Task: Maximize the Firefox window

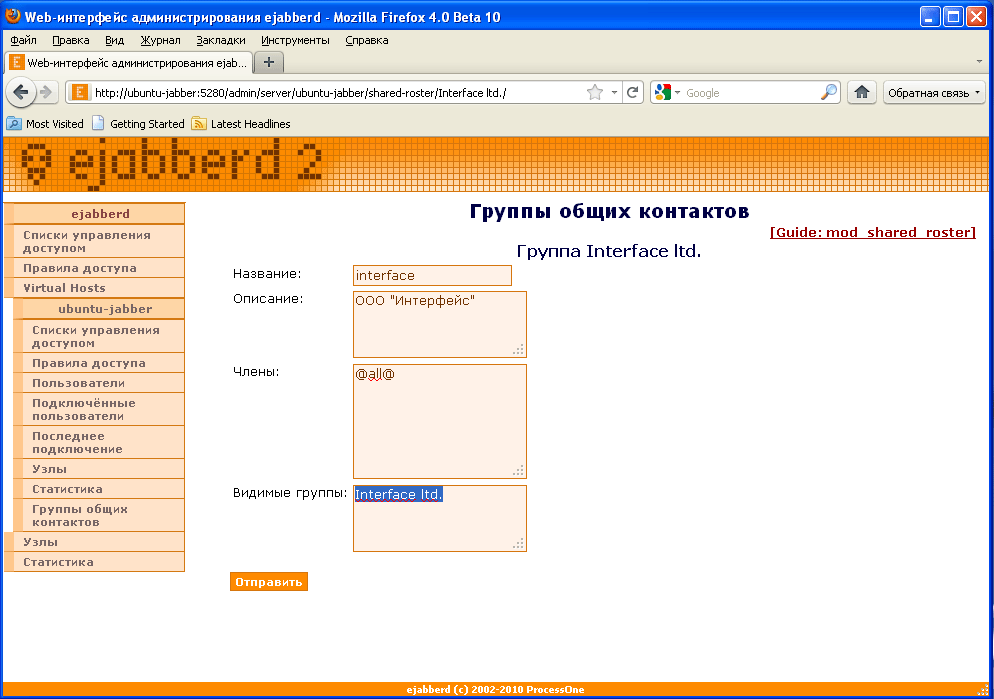Action: 953,16
